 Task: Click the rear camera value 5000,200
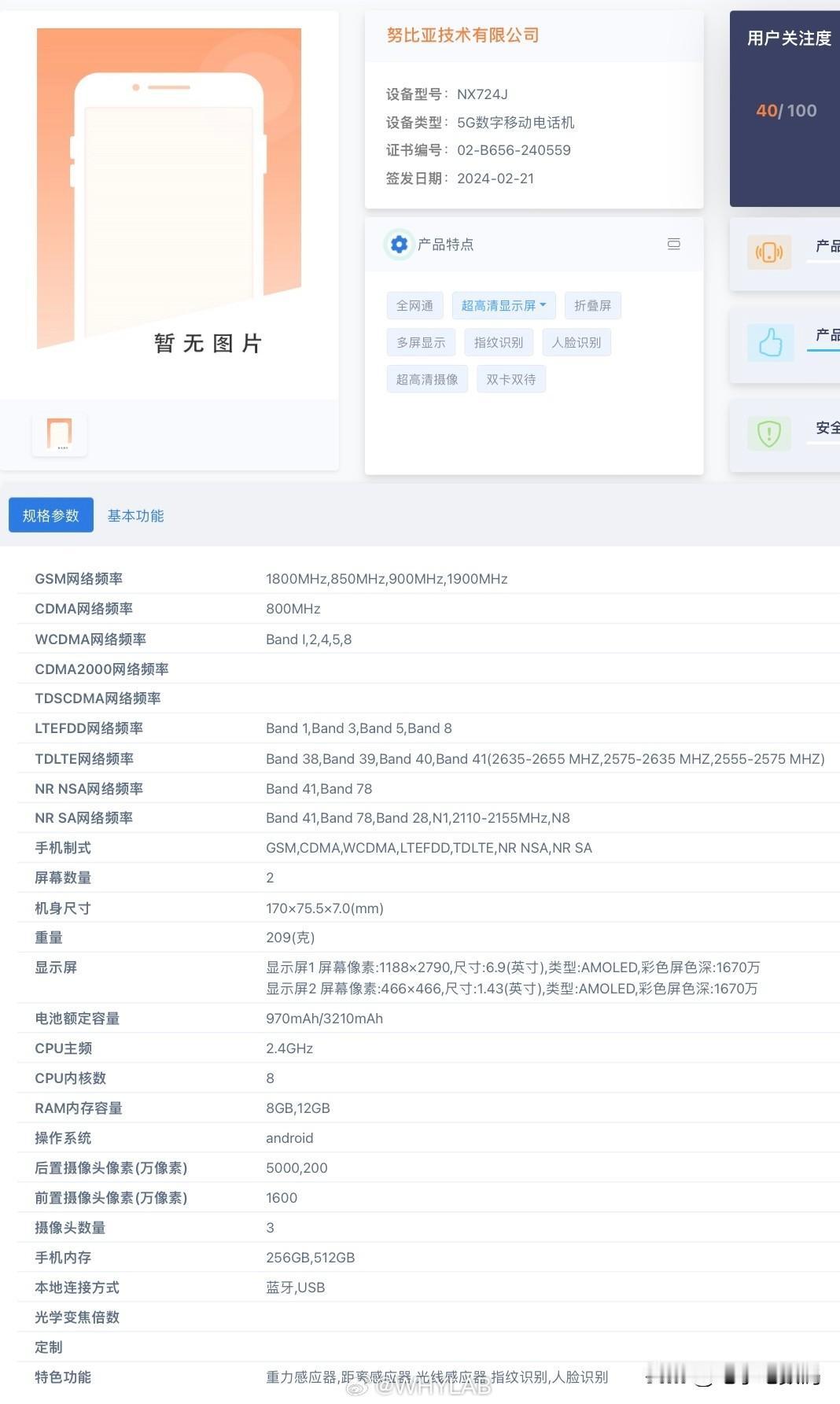[297, 1168]
